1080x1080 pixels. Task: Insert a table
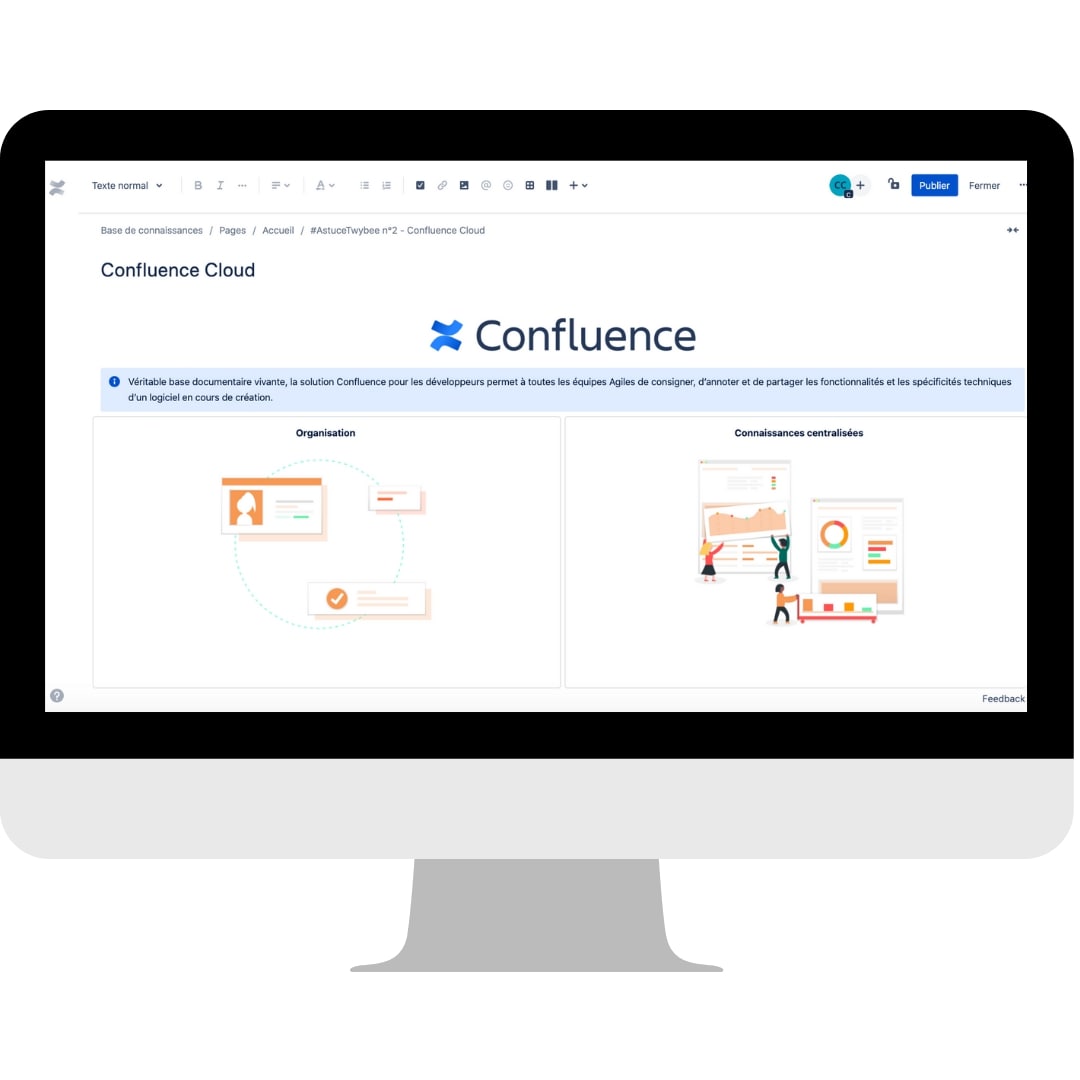pos(530,186)
